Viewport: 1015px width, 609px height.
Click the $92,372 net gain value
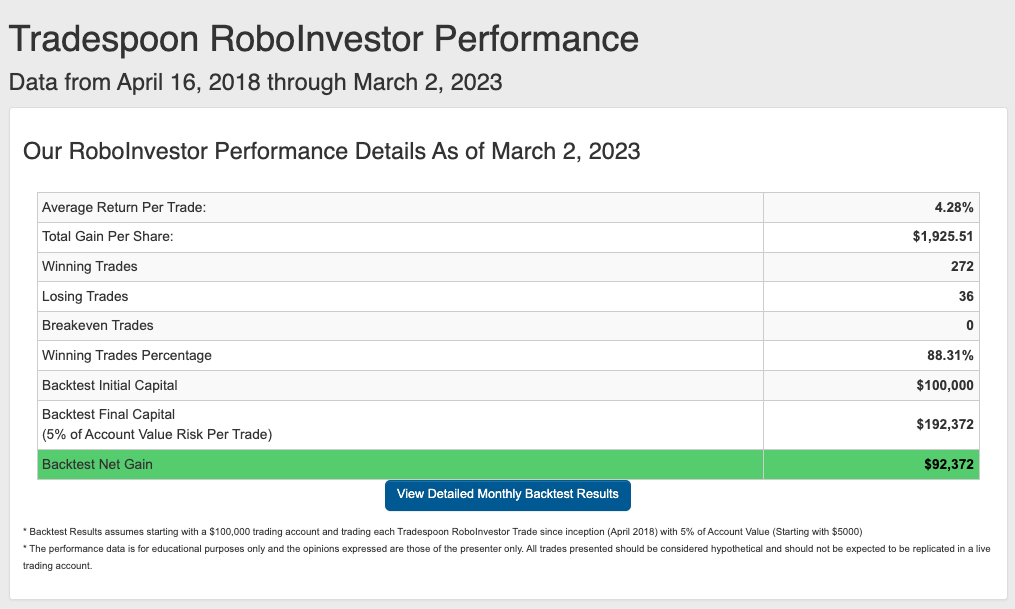(948, 465)
